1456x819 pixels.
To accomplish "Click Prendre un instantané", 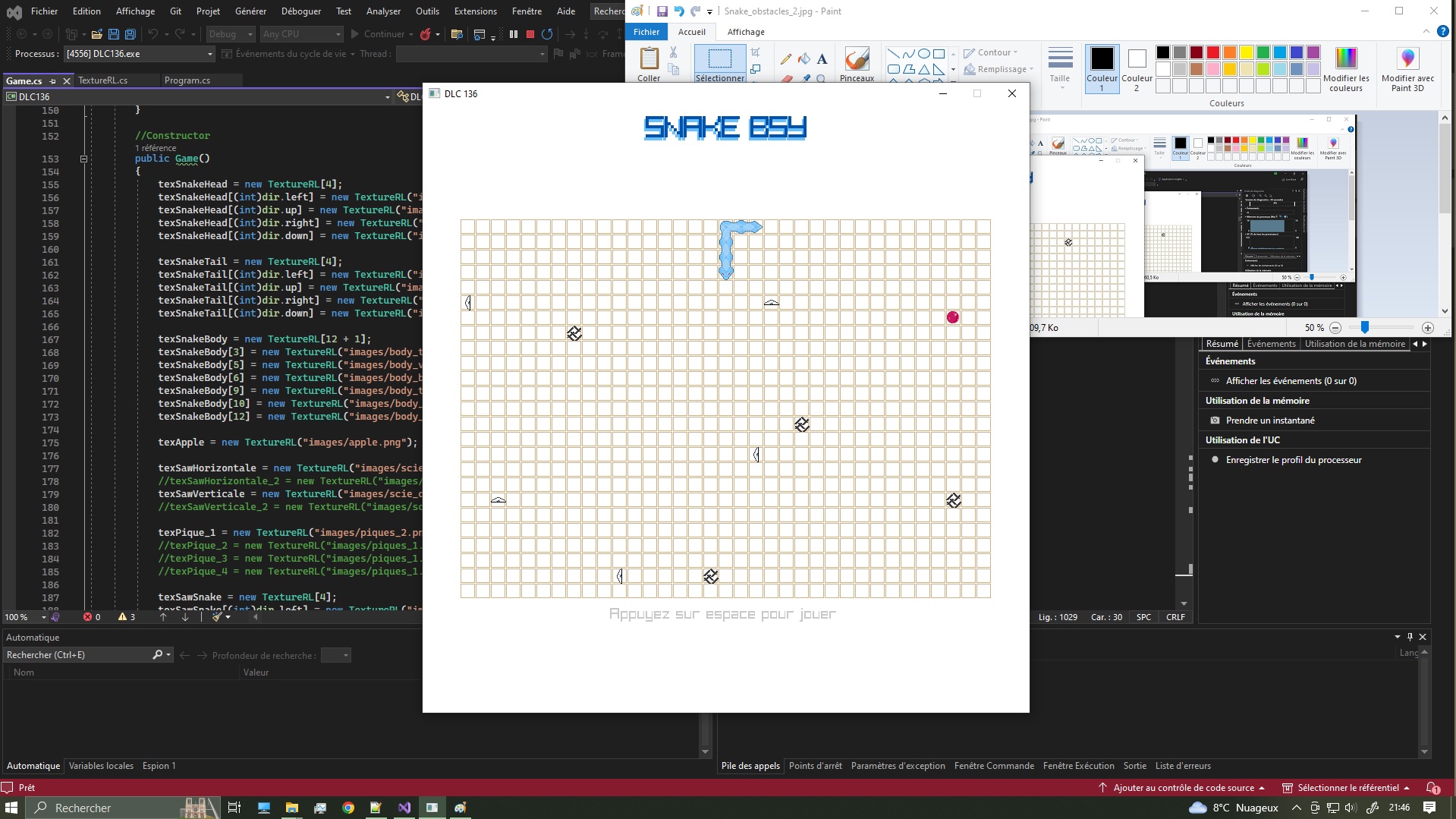I will coord(1270,421).
